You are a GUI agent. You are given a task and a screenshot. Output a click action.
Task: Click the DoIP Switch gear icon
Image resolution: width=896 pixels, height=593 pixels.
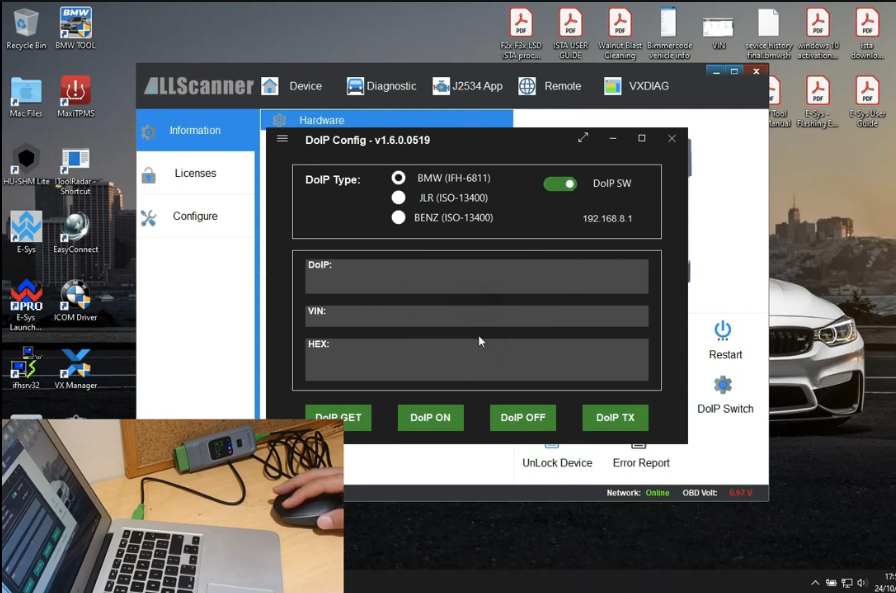[x=723, y=385]
